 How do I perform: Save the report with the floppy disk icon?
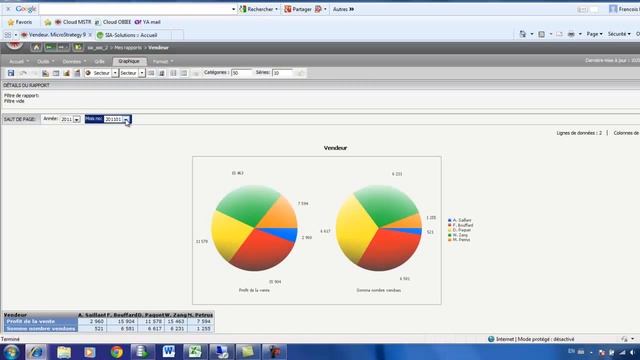click(11, 73)
